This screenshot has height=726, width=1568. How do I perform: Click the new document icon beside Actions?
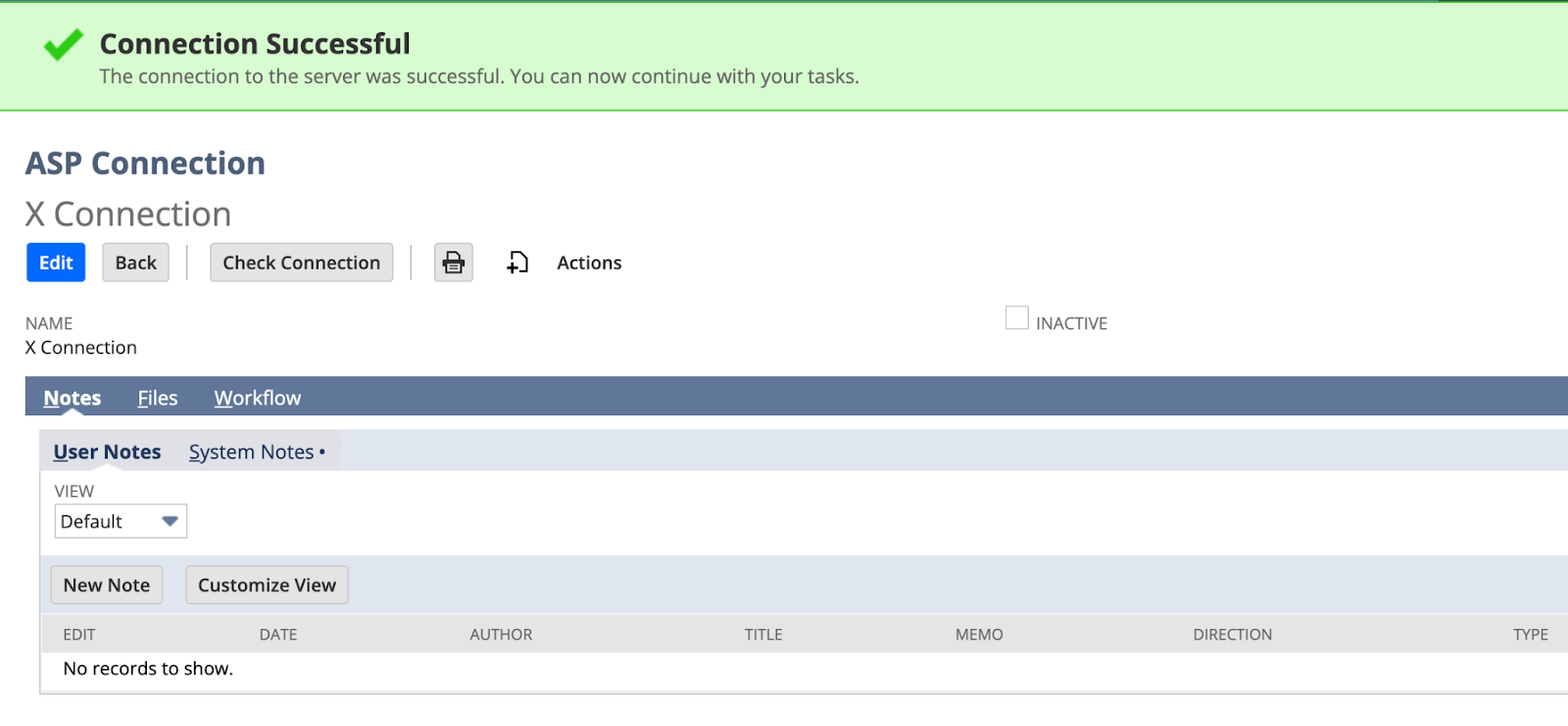[x=517, y=263]
